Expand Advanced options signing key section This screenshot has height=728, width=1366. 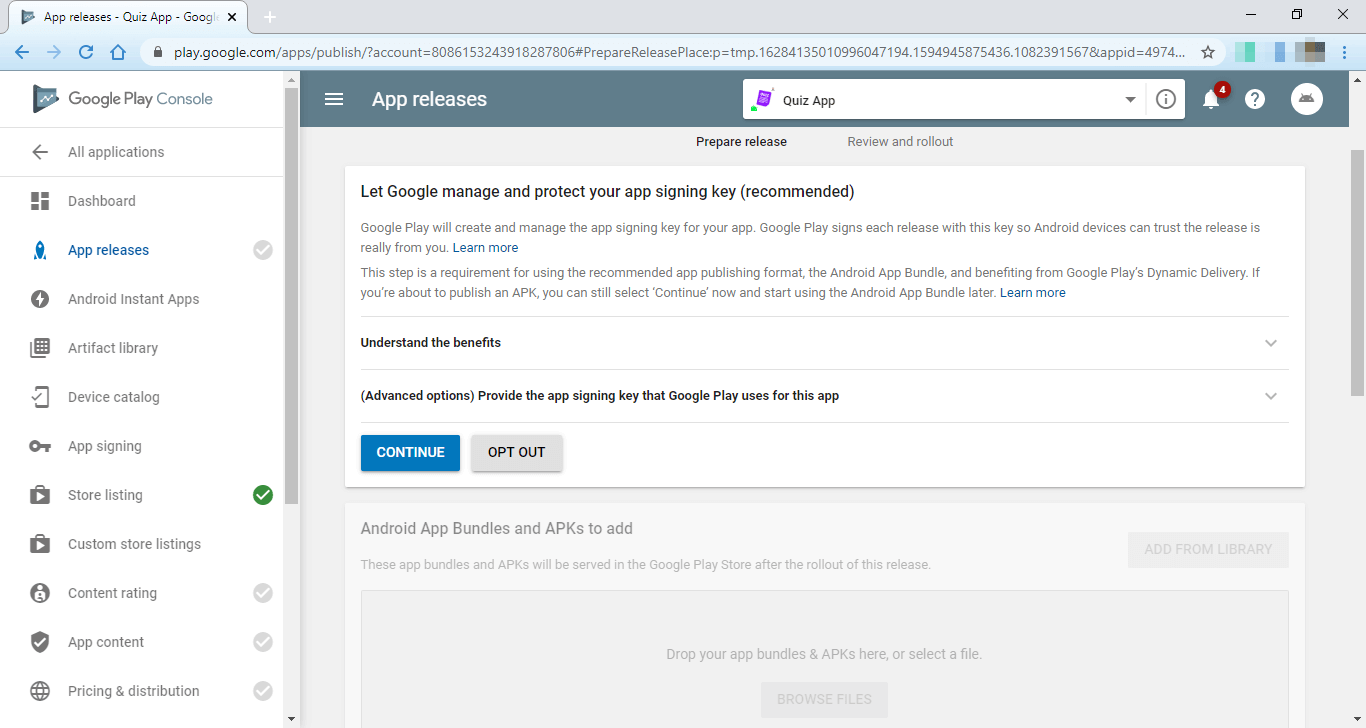pyautogui.click(x=1270, y=396)
